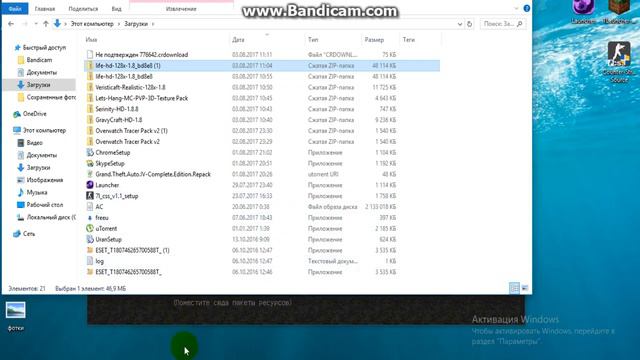Image resolution: width=640 pixels, height=360 pixels.
Task: Expand the ribbon chevron
Action: 516,8
